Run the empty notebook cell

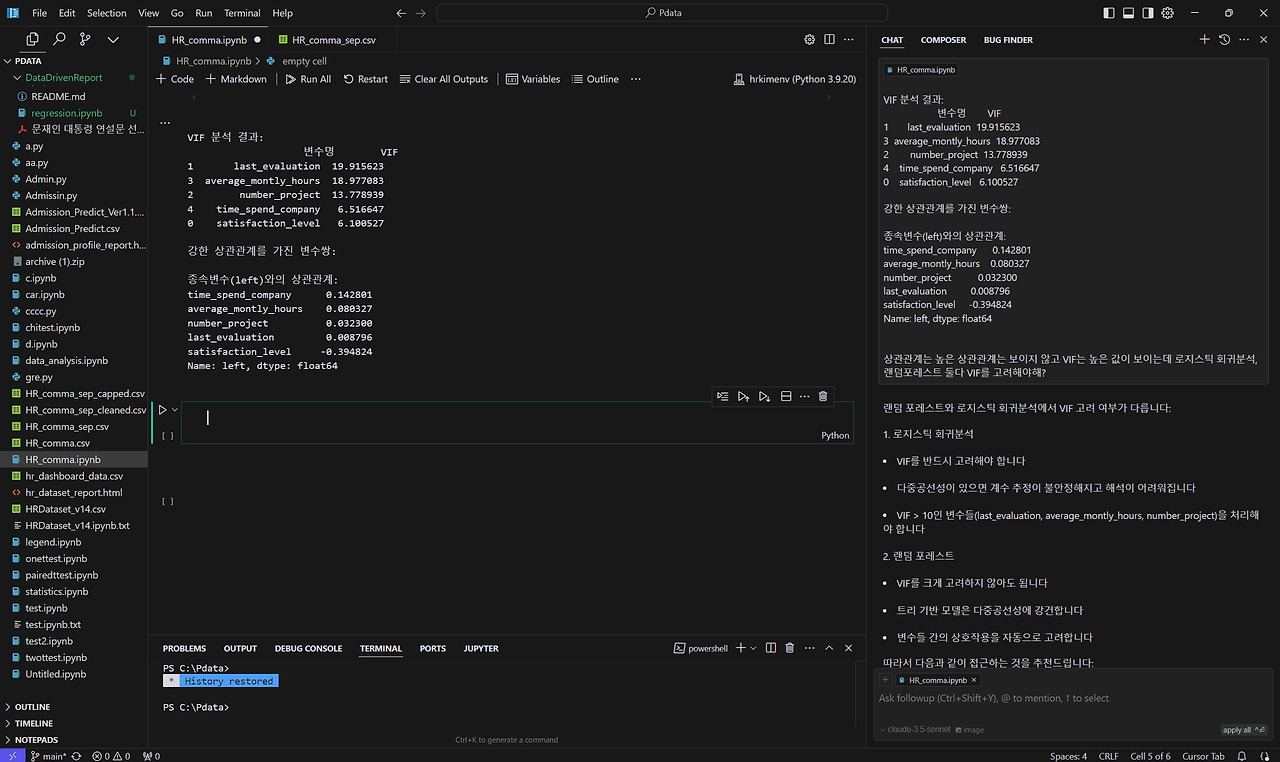point(162,410)
